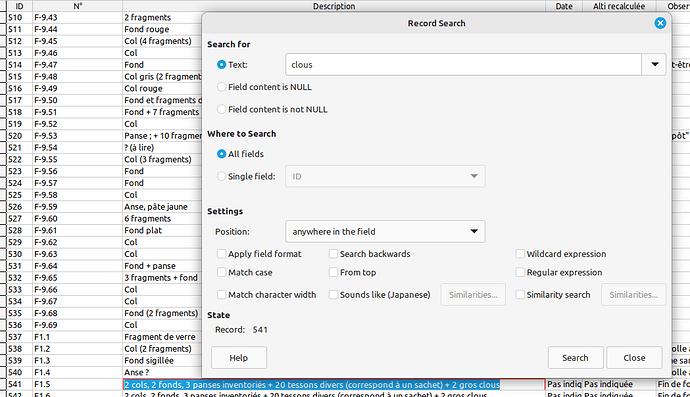Screen dimensions: 690x397
Task: Click cell 'F1.5' in N° column
Action: click(77, 385)
